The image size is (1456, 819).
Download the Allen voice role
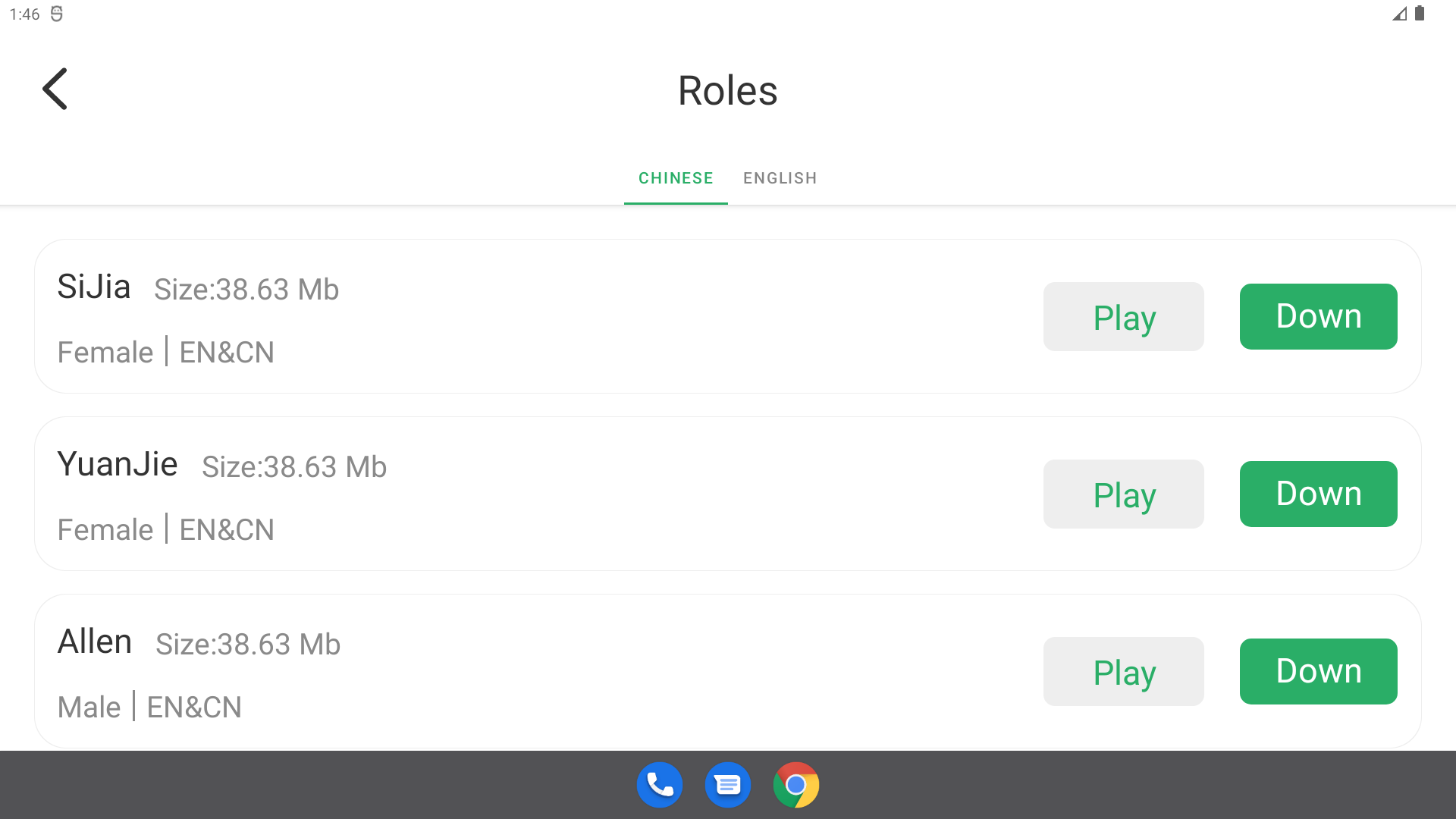[1318, 672]
